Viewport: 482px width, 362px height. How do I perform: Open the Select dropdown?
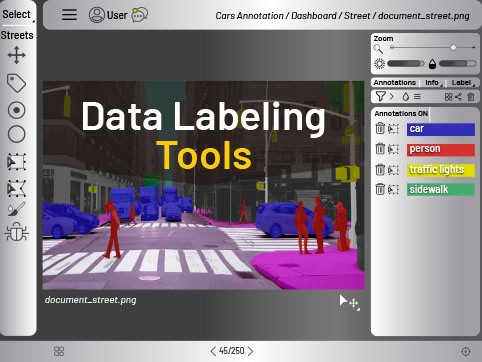pos(17,15)
